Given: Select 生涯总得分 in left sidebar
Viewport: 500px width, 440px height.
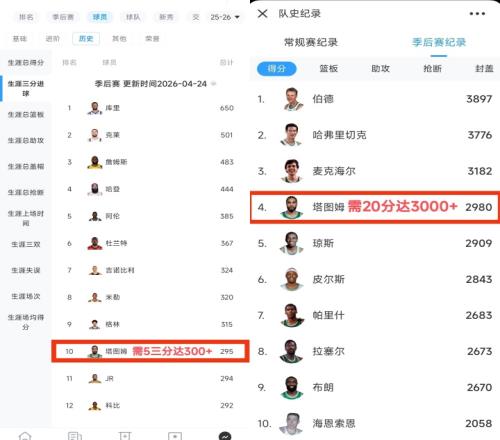Looking at the screenshot, I should (26, 62).
